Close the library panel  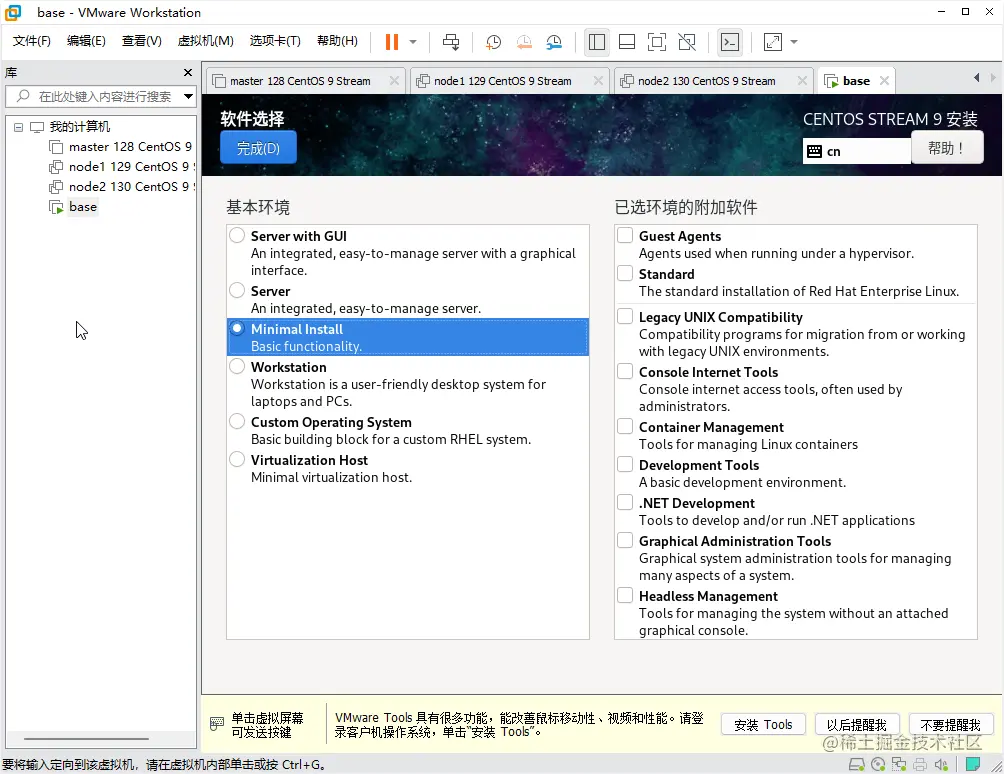188,72
